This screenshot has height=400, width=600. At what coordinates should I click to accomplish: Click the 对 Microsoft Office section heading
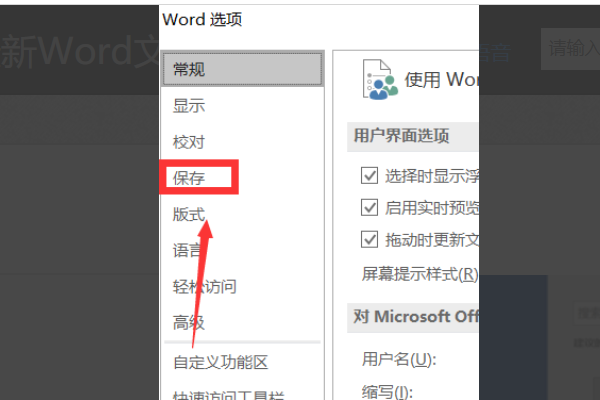click(x=416, y=317)
